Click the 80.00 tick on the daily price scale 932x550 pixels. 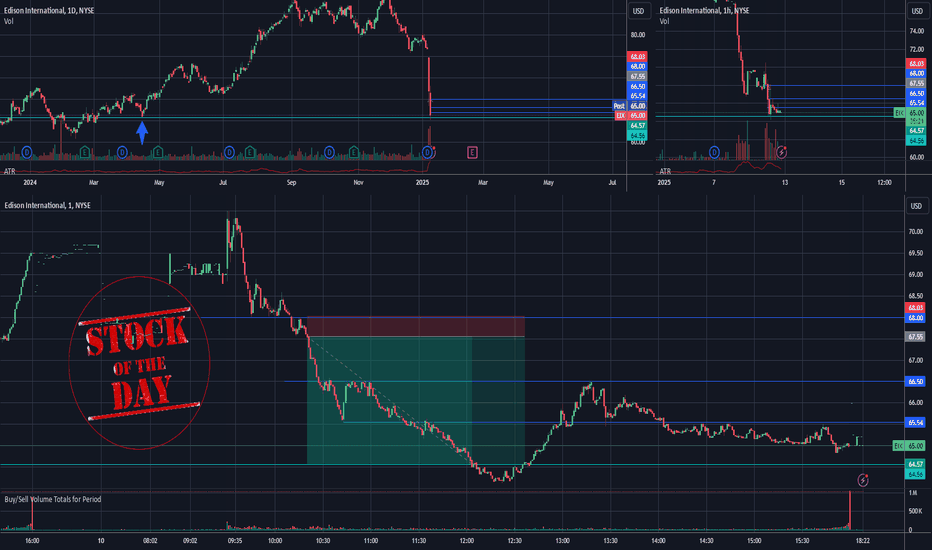[x=638, y=34]
